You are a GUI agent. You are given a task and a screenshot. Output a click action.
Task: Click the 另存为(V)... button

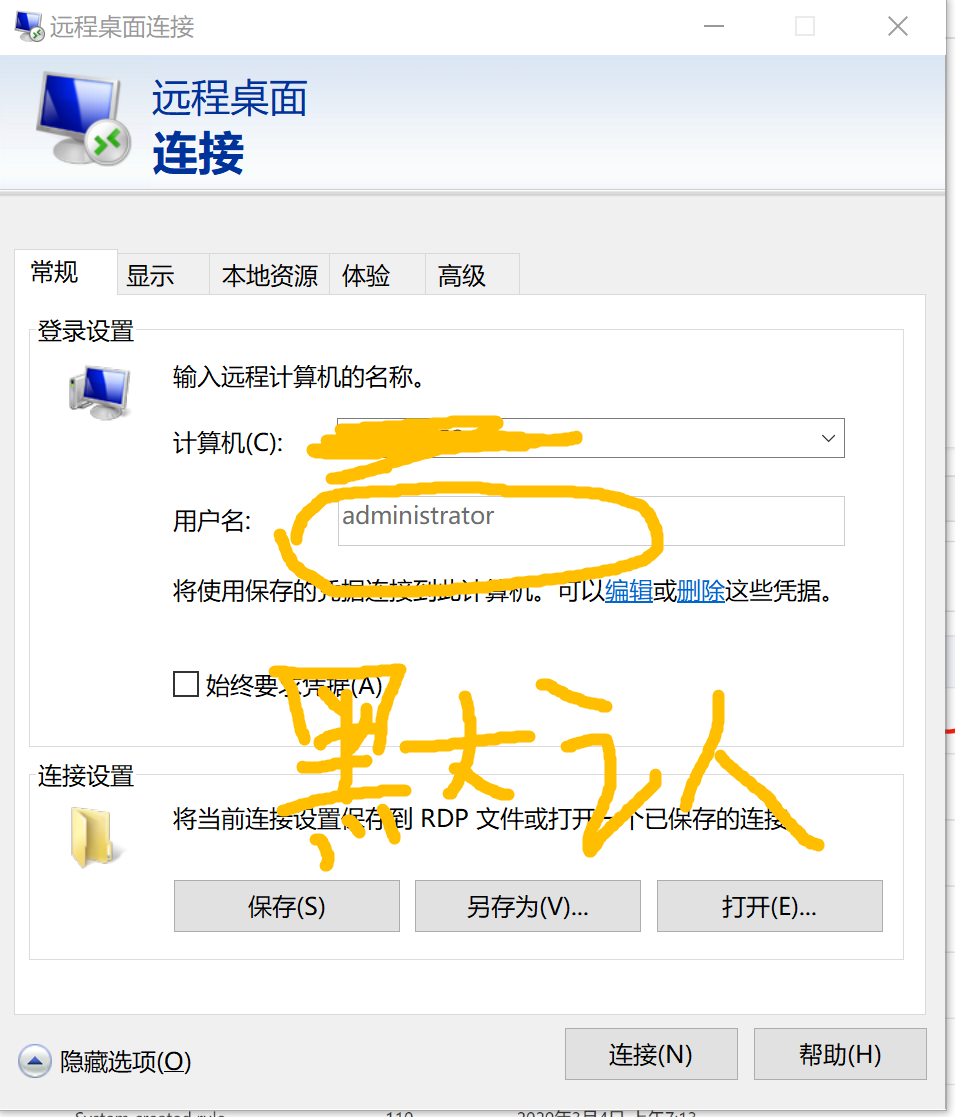[528, 906]
